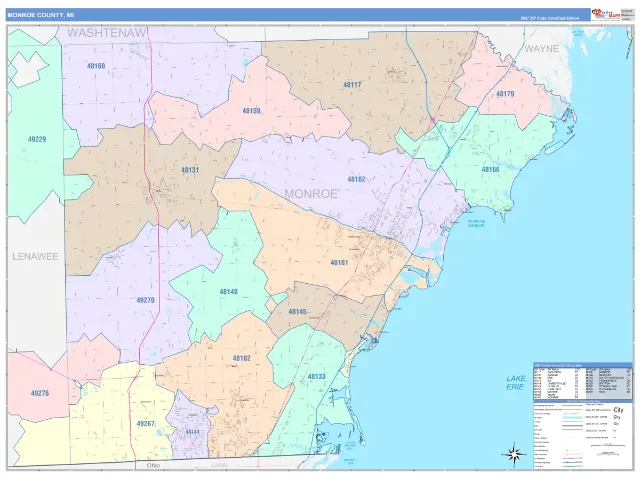The height and width of the screenshot is (480, 640).
Task: Click the map legend box
Action: 582,435
